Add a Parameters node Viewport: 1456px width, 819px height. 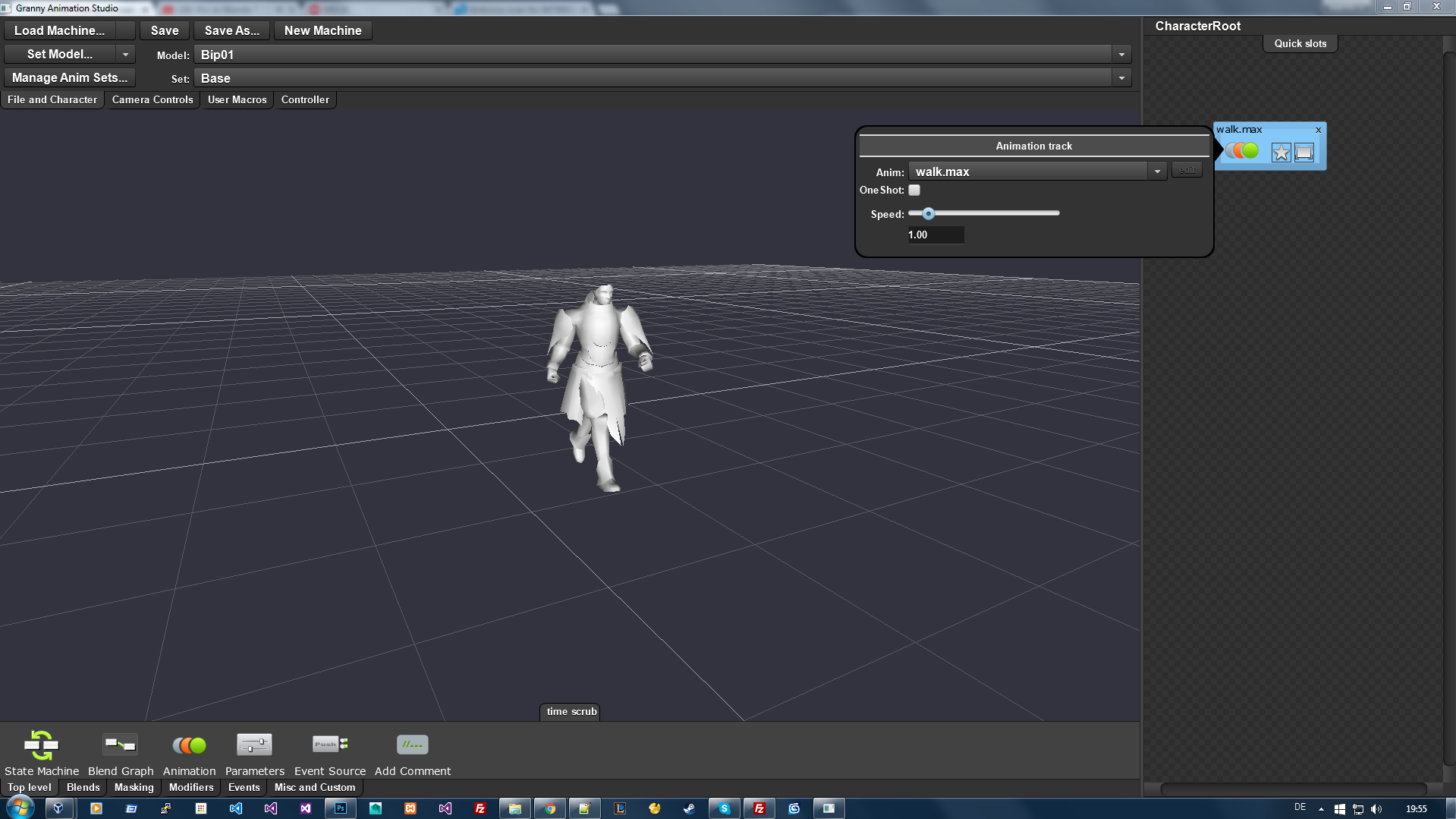(x=254, y=745)
